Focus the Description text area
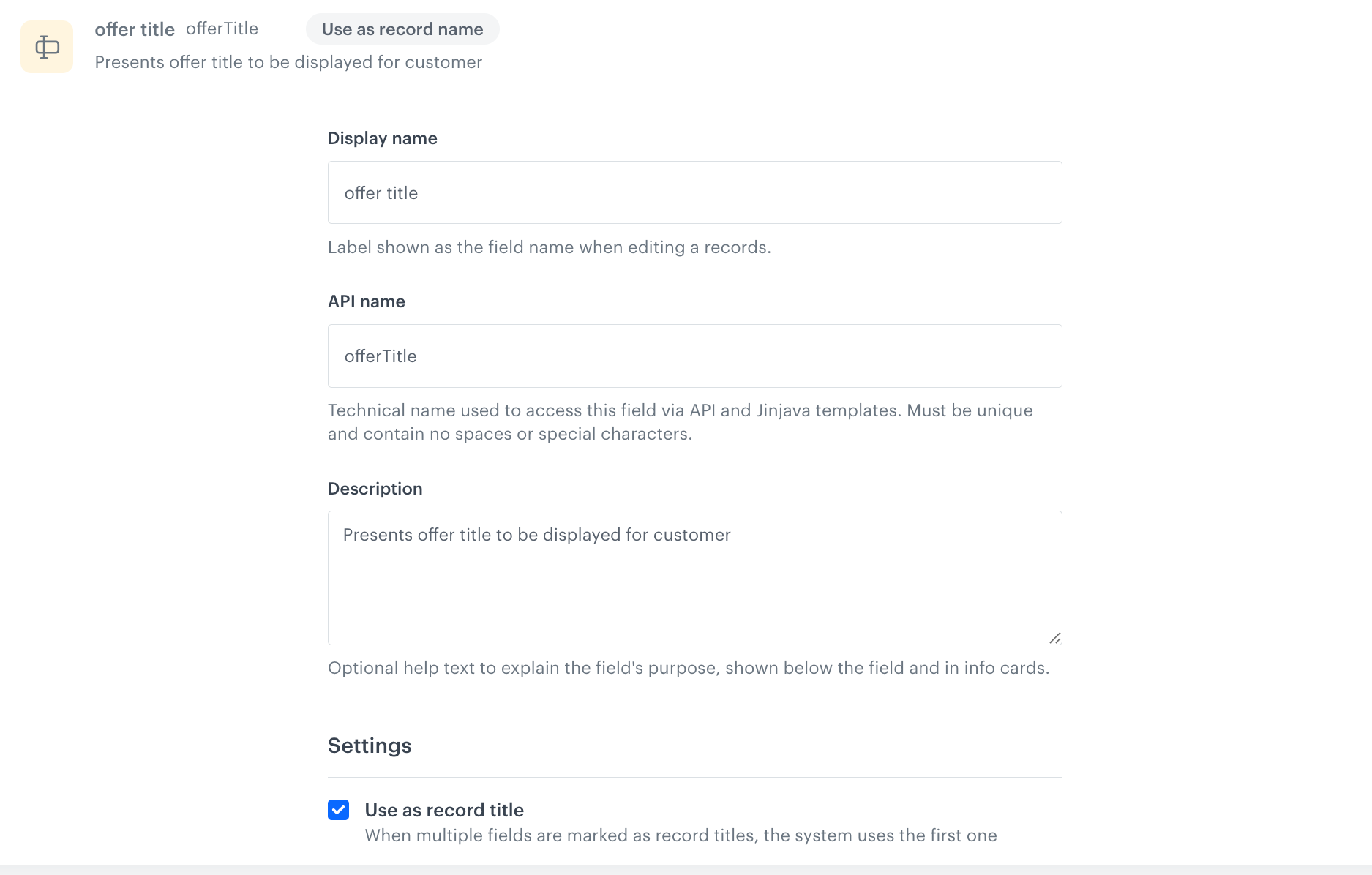 click(x=694, y=578)
